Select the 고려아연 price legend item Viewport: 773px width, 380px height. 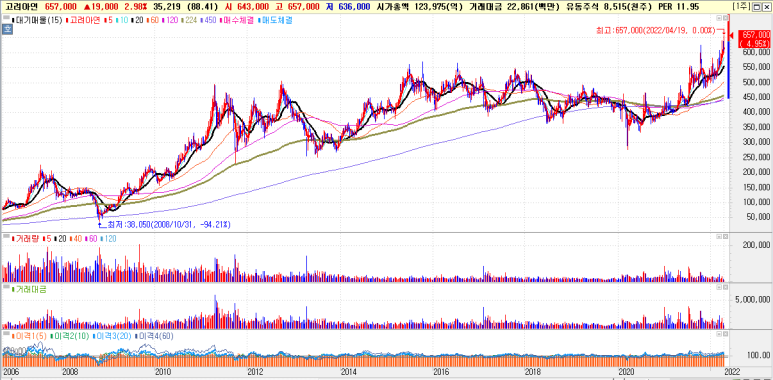(x=83, y=20)
